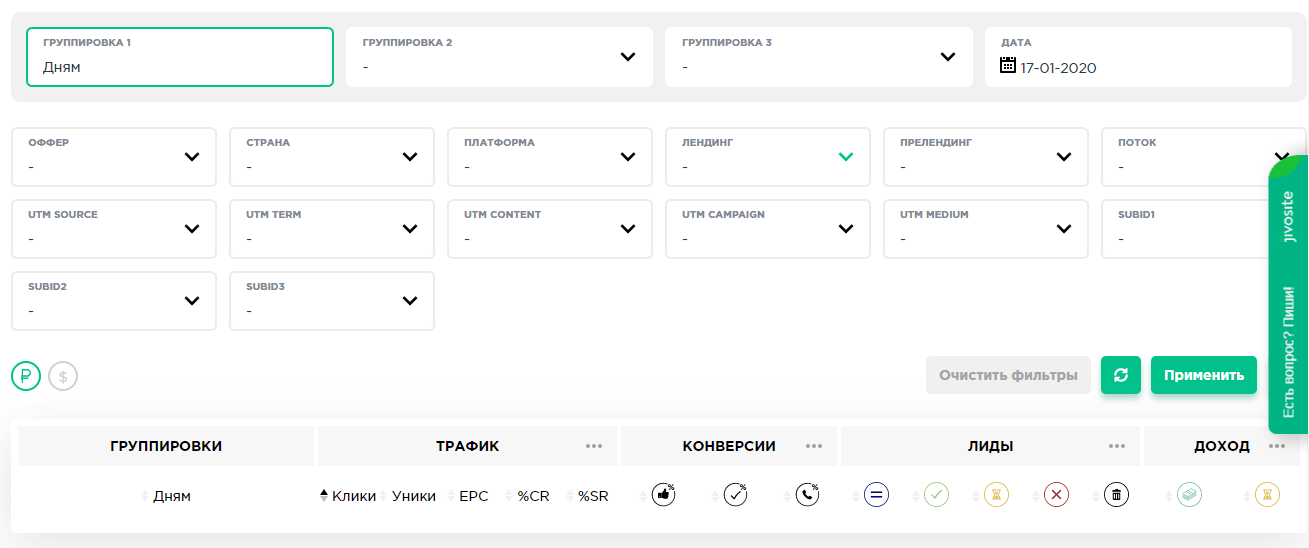Click the blue equals total leads icon
Screen dimensions: 1309x548
pyautogui.click(x=876, y=495)
